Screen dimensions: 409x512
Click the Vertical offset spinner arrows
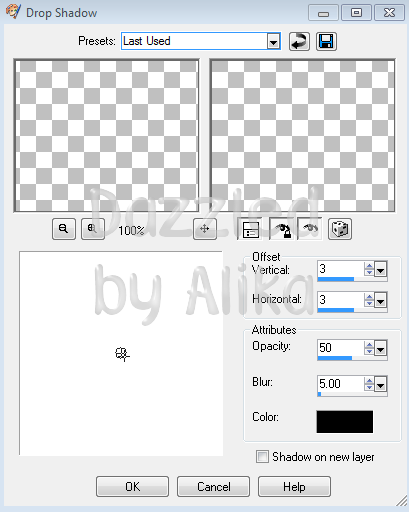click(x=369, y=269)
